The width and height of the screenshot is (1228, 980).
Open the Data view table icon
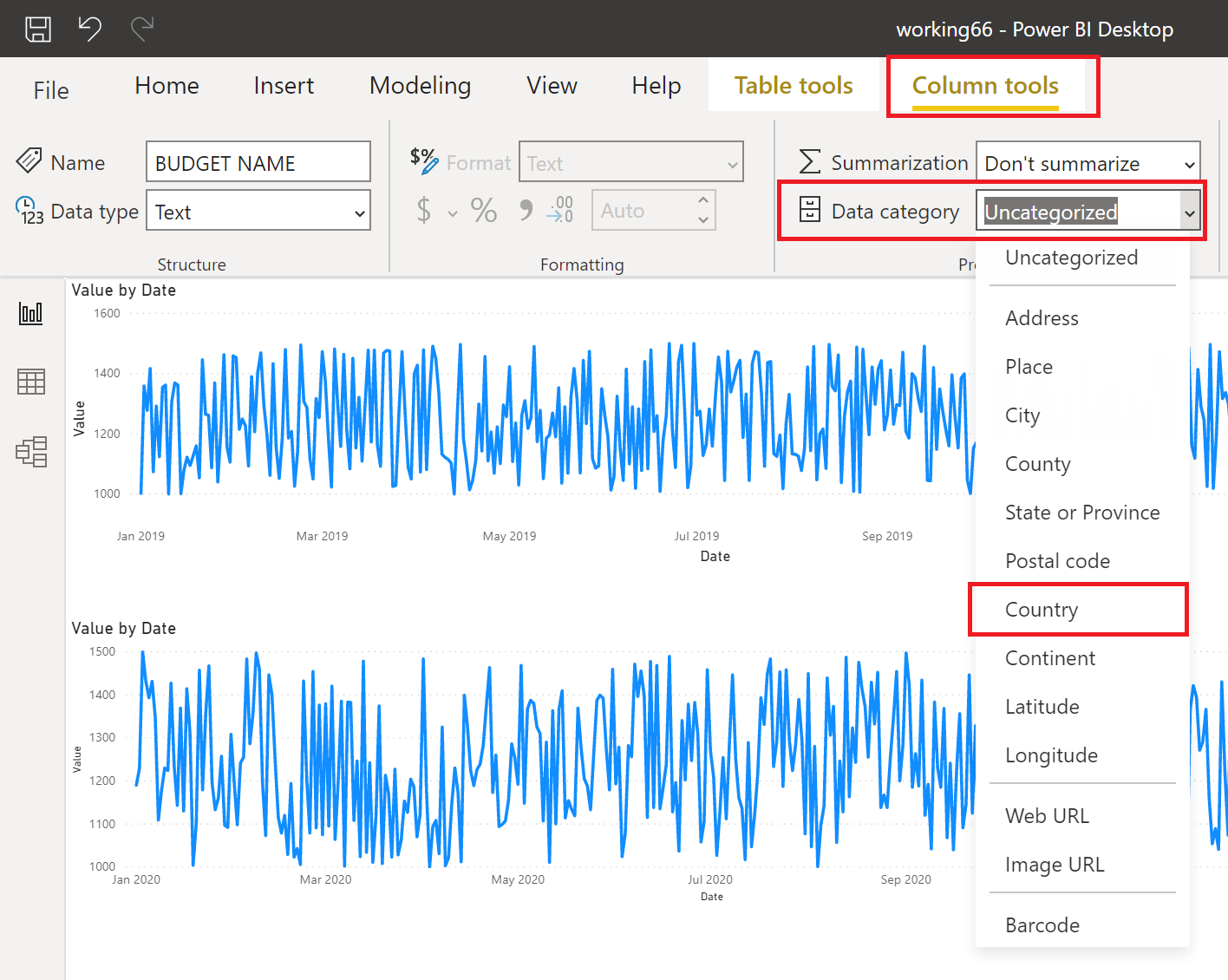(x=31, y=382)
